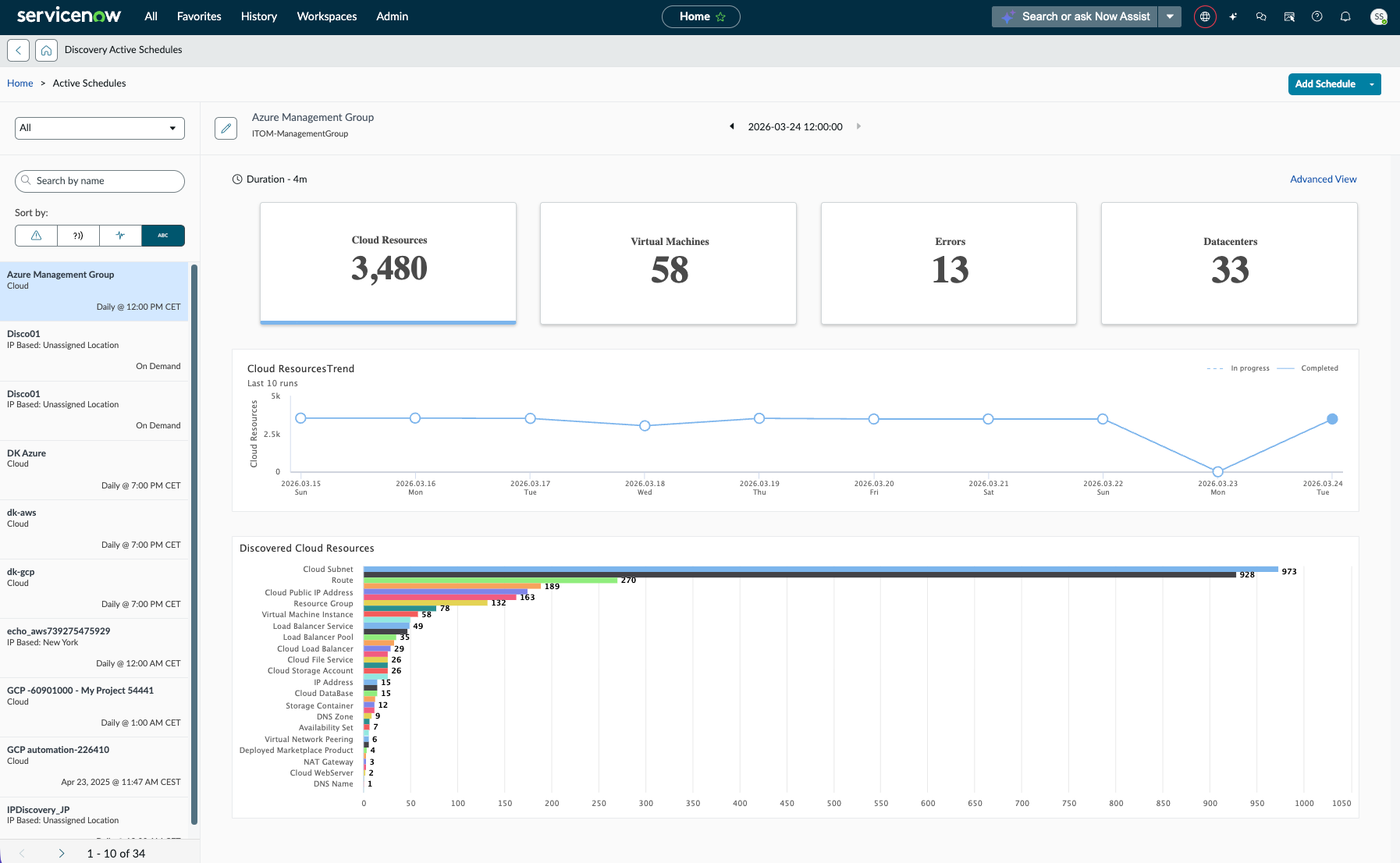1400x863 pixels.
Task: Click the 2026.03.24 trend data point
Action: 1332,419
